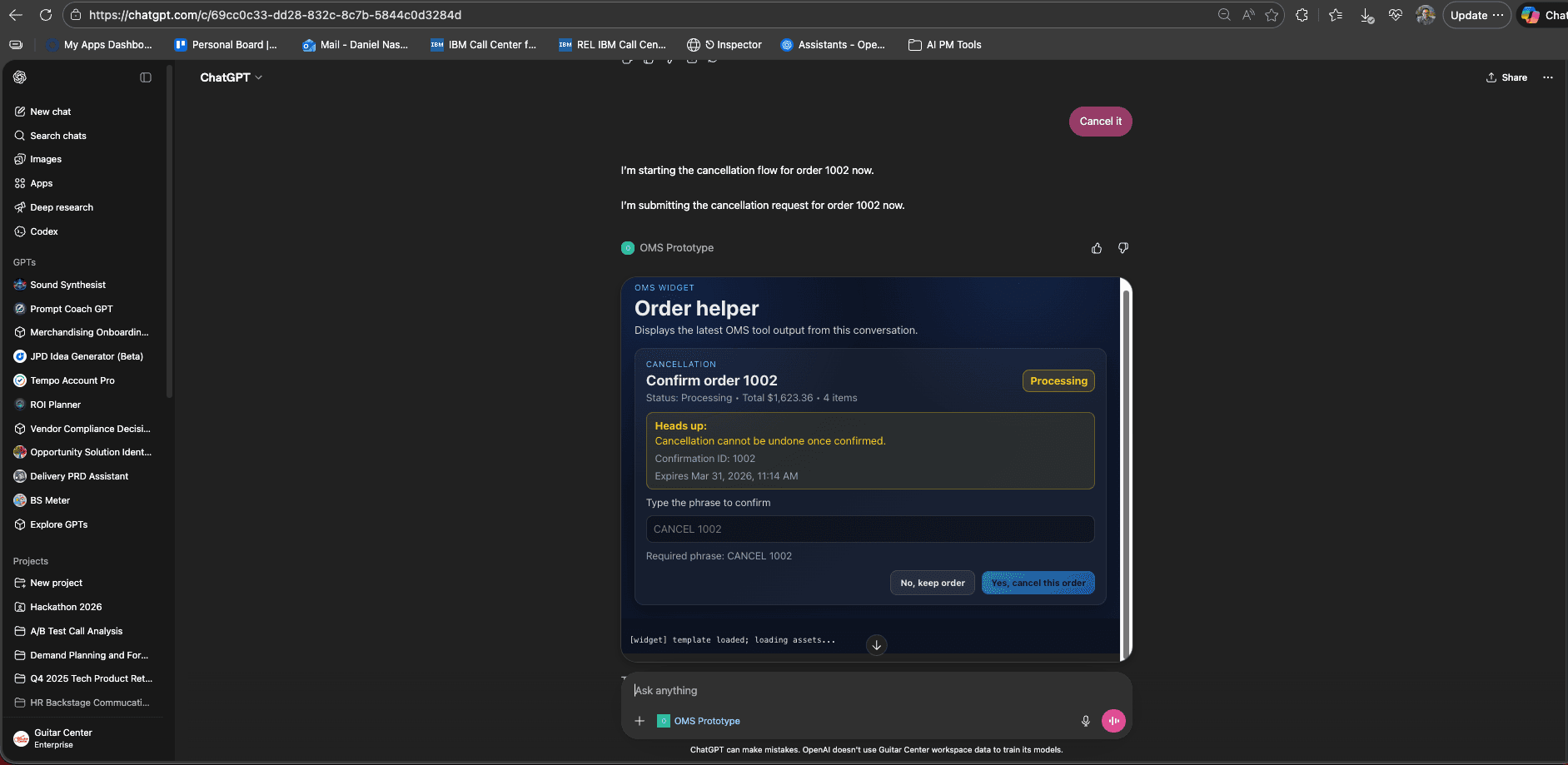Click the microphone dictation icon
The width and height of the screenshot is (1568, 765).
pos(1085,721)
